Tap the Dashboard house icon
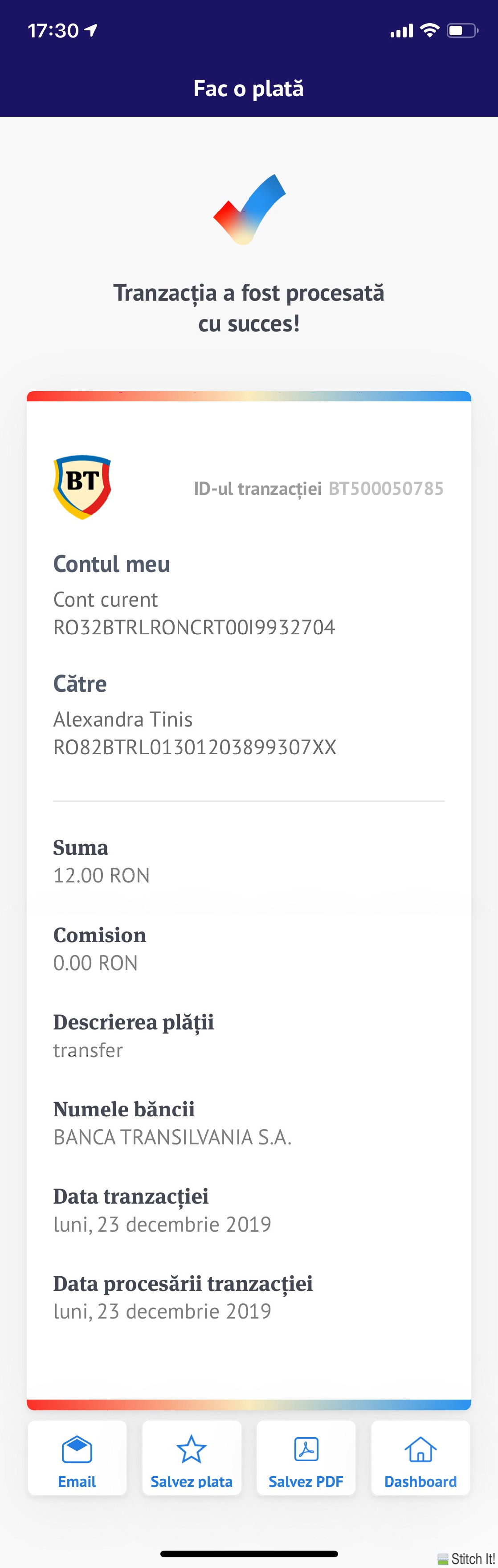Viewport: 498px width, 1568px height. [420, 1450]
